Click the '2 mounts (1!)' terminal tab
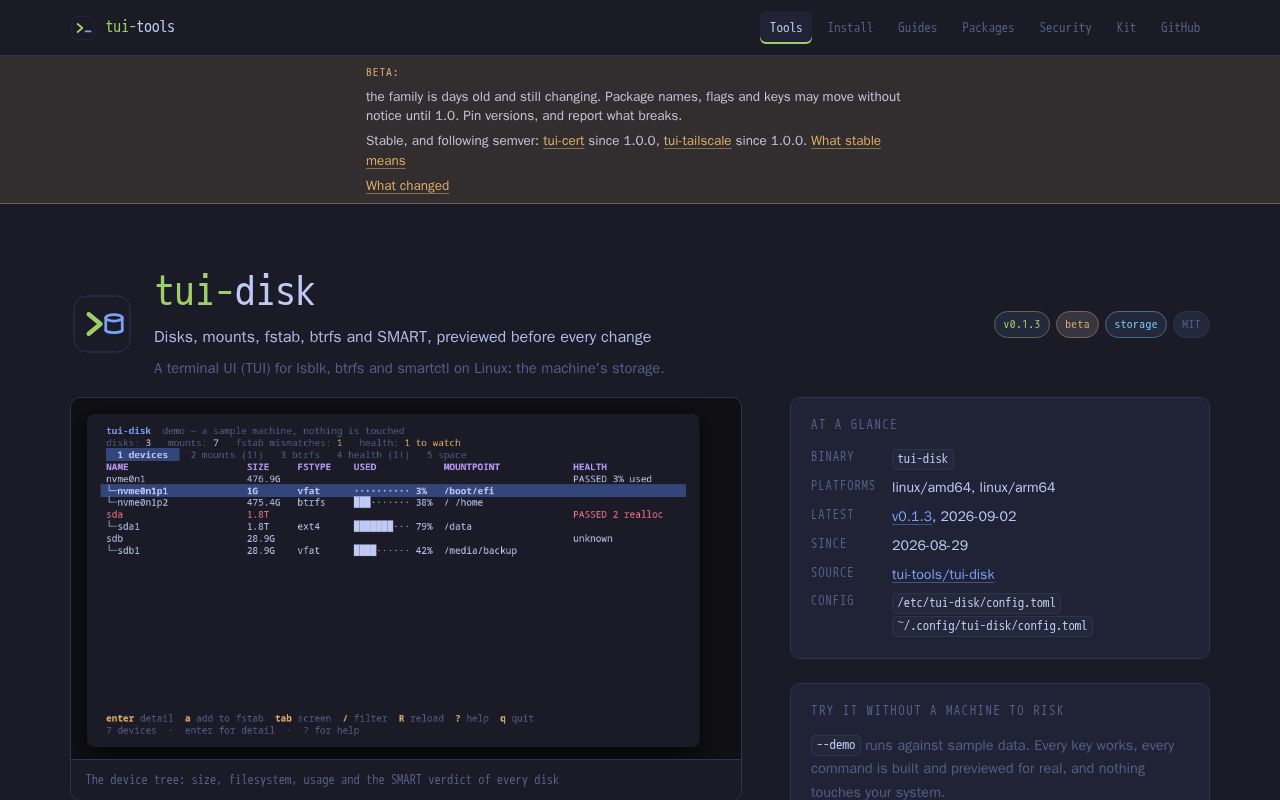The image size is (1280, 800). click(x=227, y=455)
